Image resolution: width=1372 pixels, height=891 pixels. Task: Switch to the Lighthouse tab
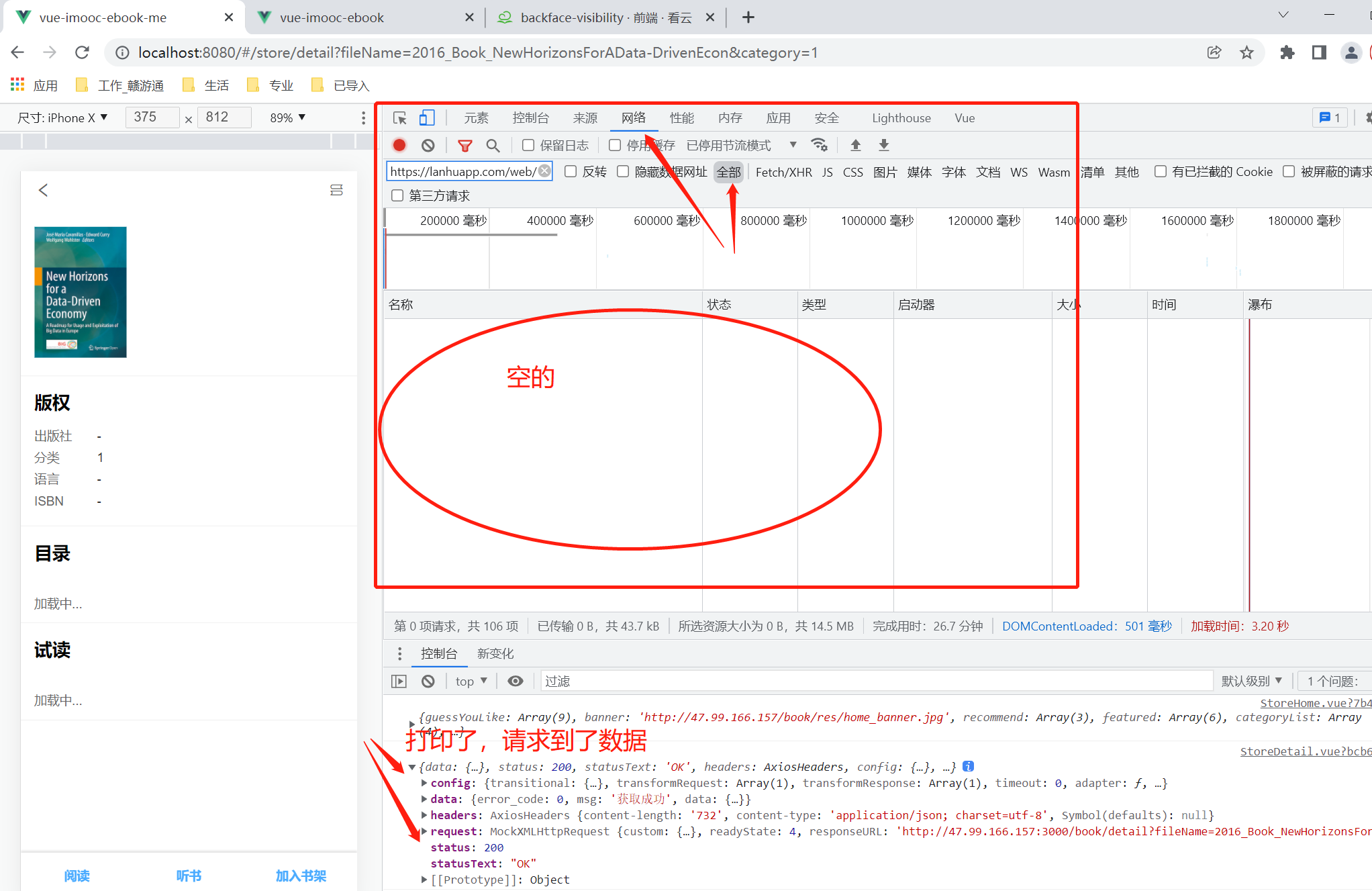point(901,118)
